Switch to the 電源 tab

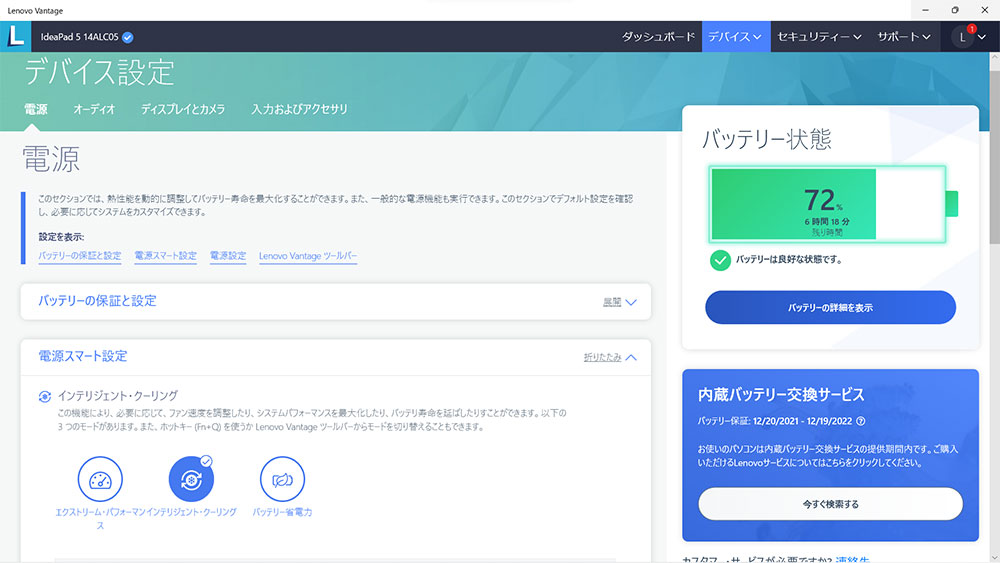[x=36, y=109]
